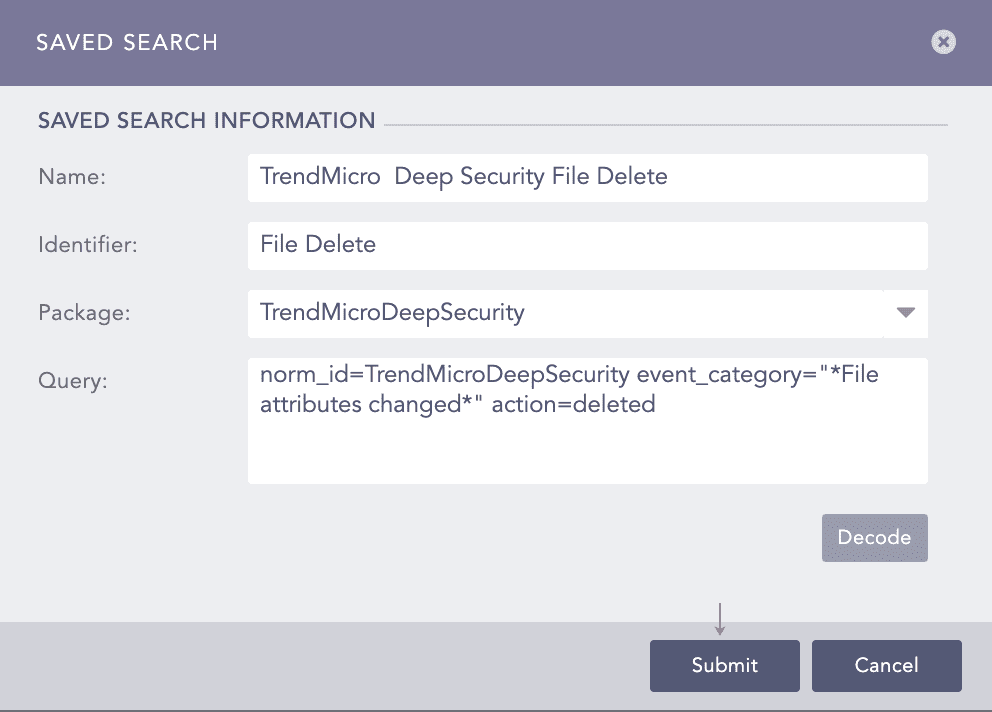Click the Cancel button
The width and height of the screenshot is (992, 712).
point(886,665)
